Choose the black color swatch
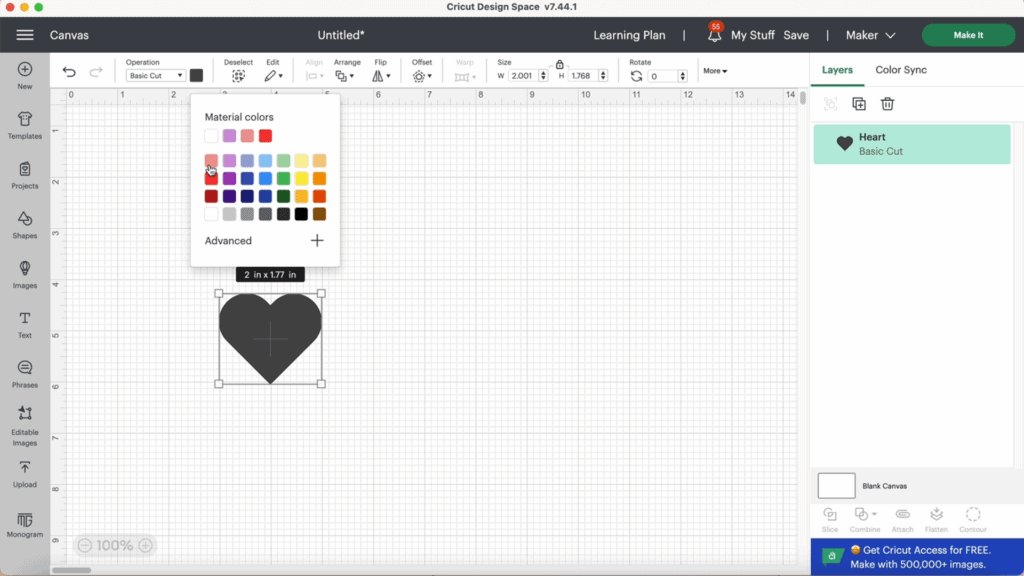Viewport: 1024px width, 576px height. [x=301, y=214]
